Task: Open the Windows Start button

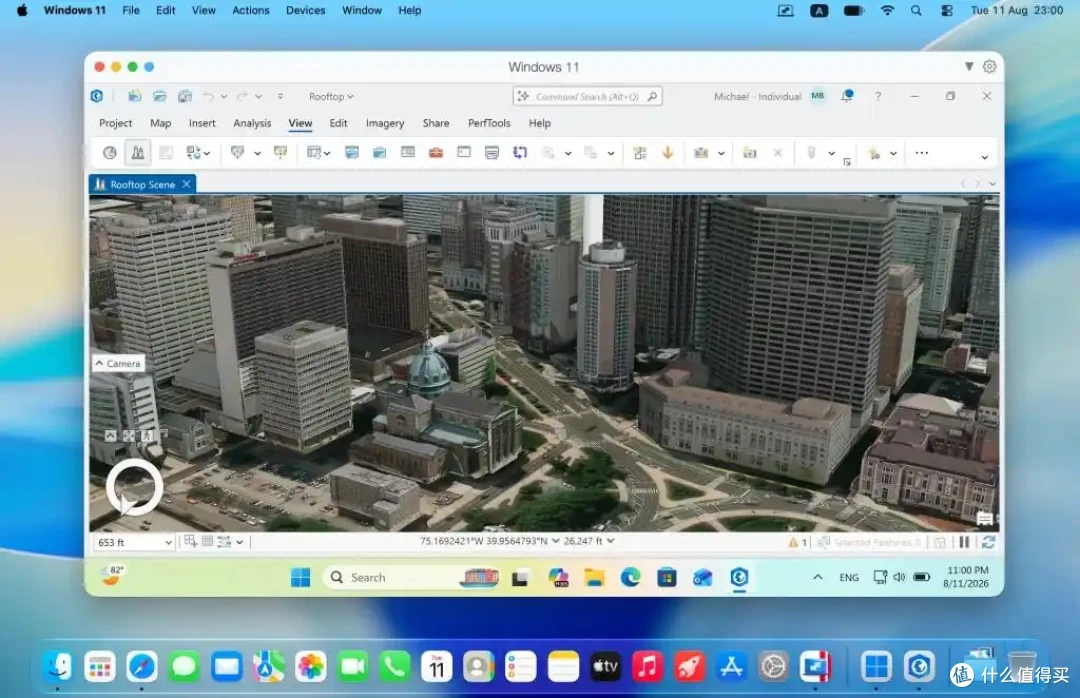Action: [300, 577]
